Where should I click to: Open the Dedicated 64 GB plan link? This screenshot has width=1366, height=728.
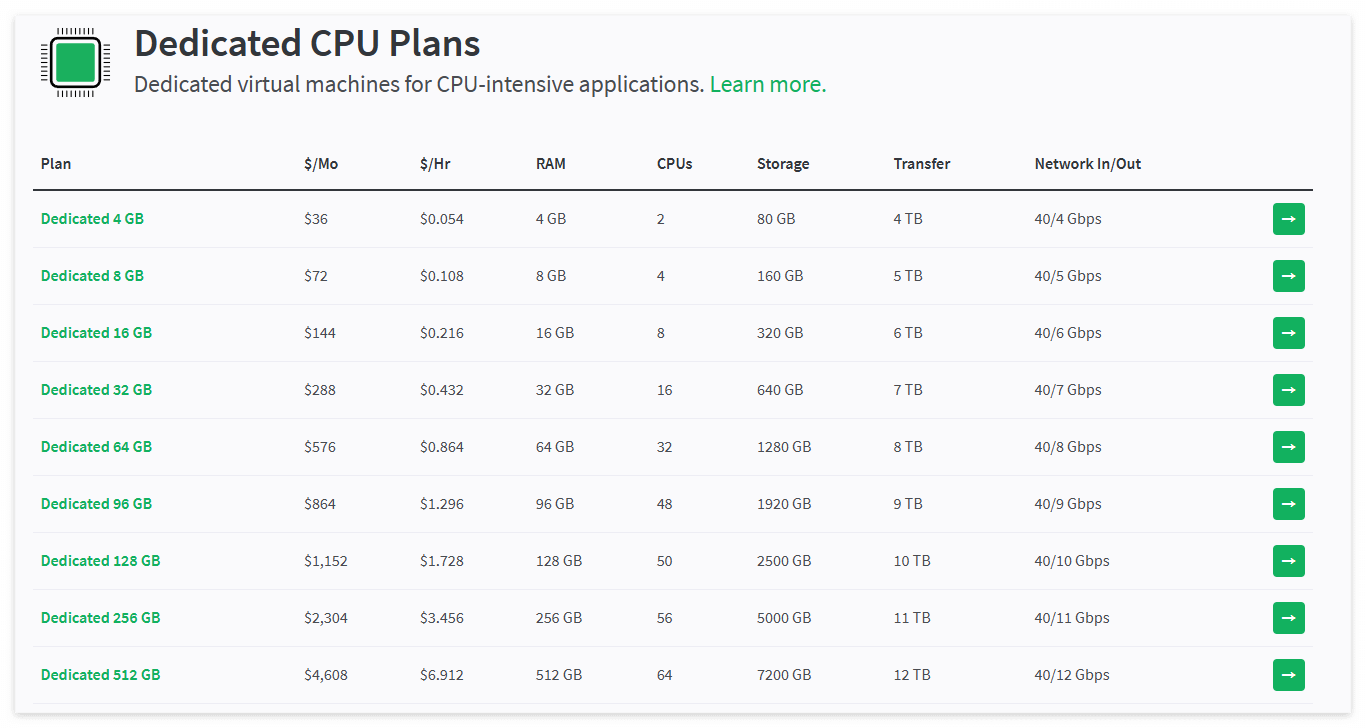click(x=96, y=447)
